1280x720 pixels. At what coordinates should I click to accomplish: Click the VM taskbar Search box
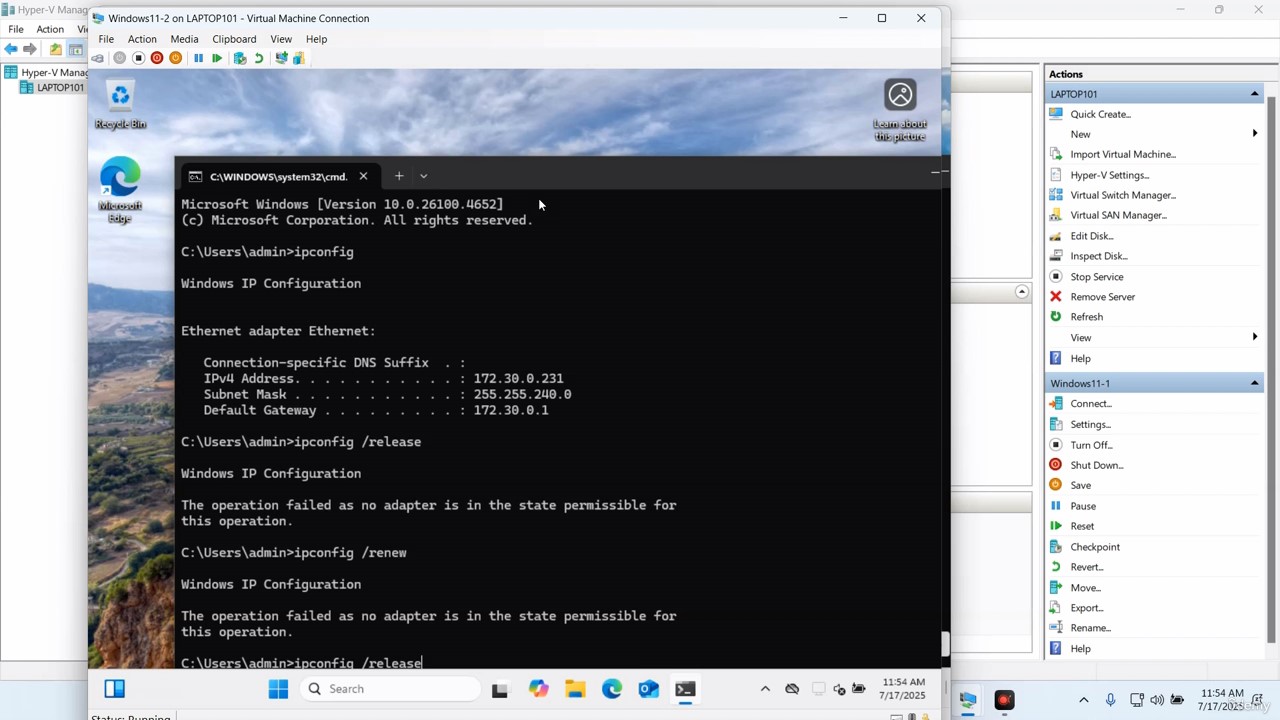click(x=392, y=689)
